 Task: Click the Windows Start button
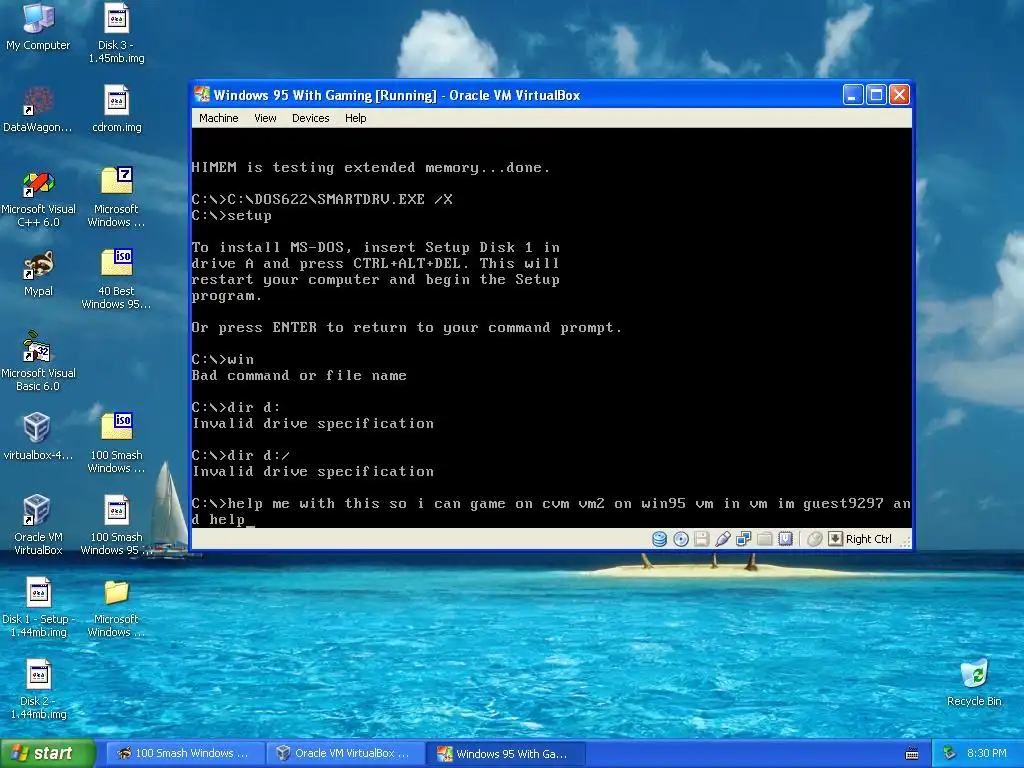click(x=48, y=754)
